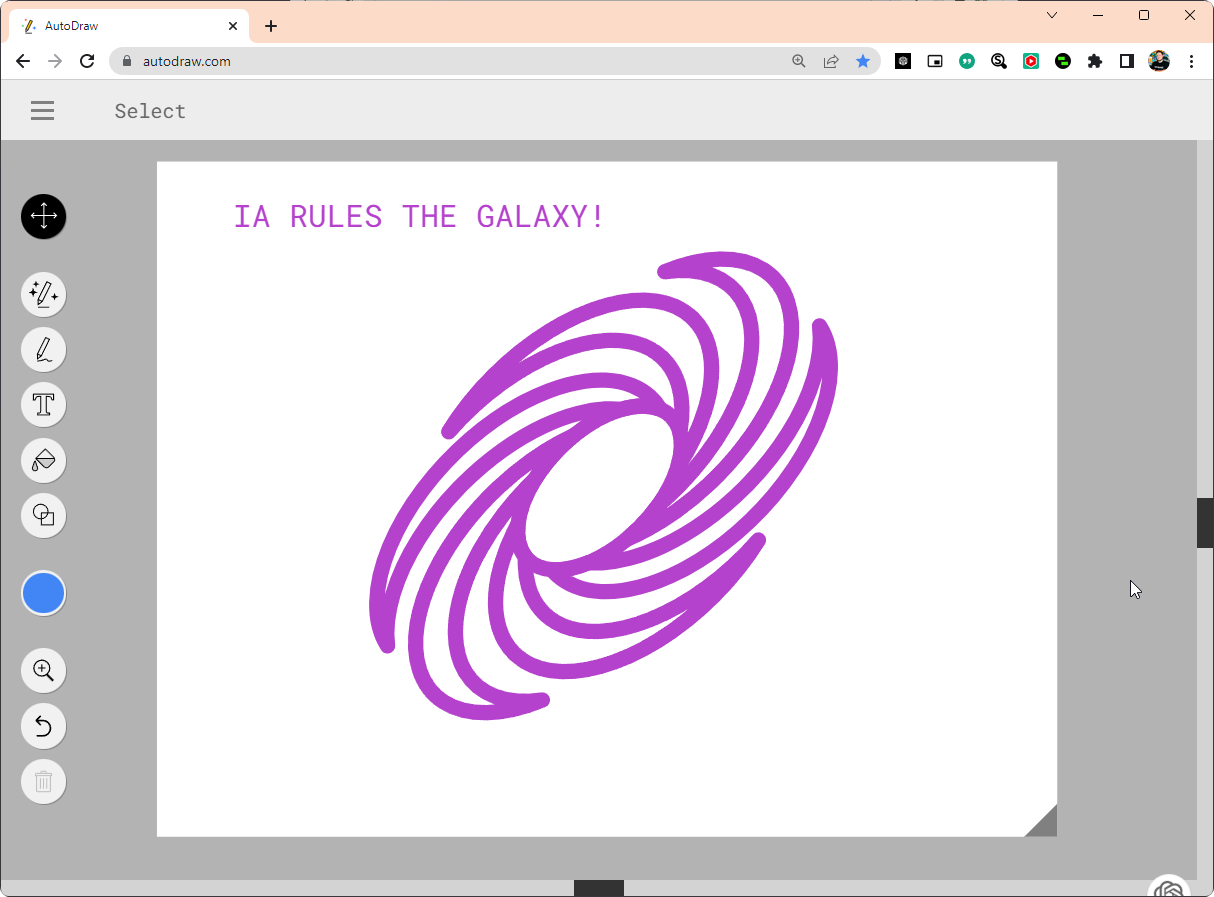View site info via the lock icon
The image size is (1214, 897).
click(x=126, y=61)
